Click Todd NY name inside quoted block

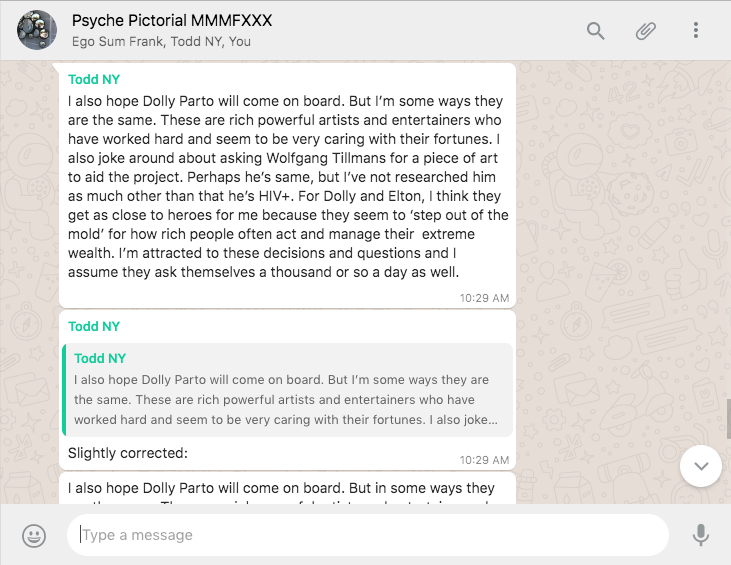pos(100,358)
